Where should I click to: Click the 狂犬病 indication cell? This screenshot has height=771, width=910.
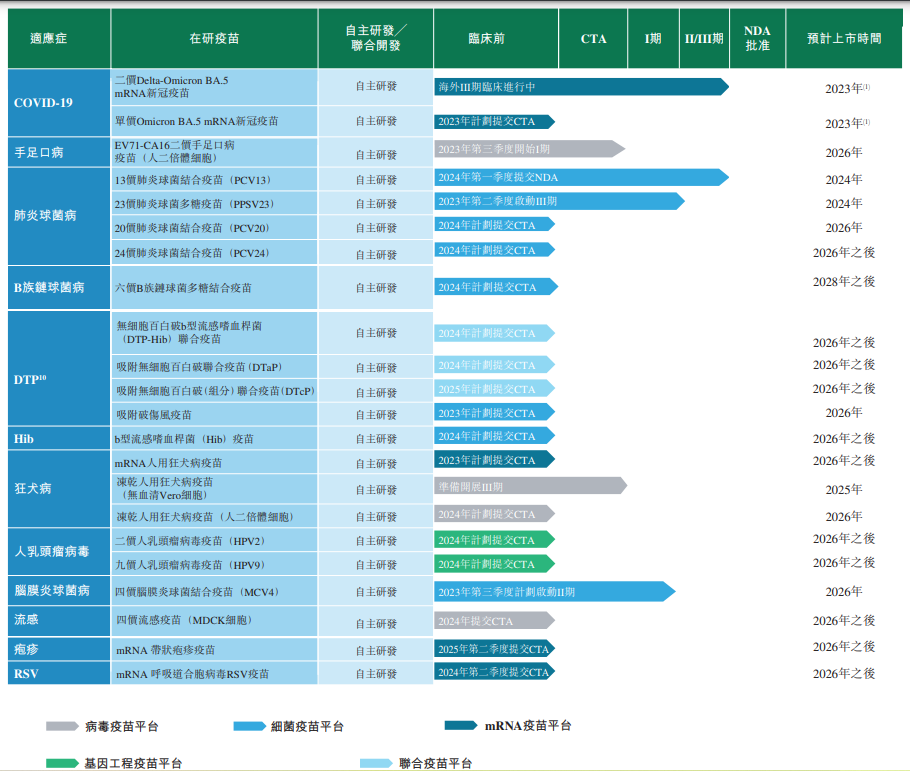(x=58, y=489)
